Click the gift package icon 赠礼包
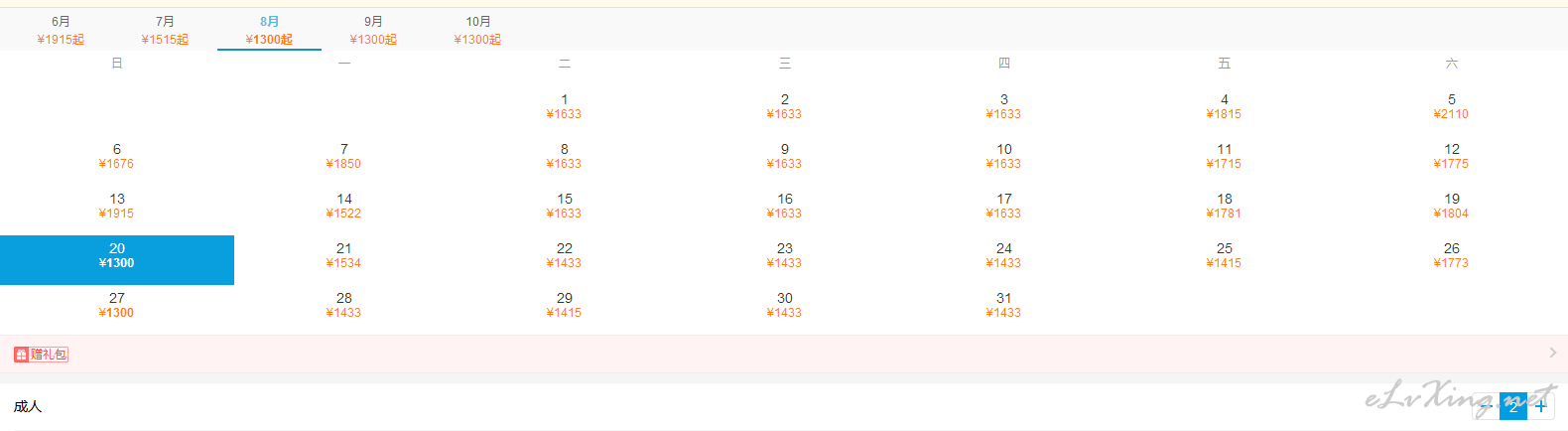 [x=41, y=355]
